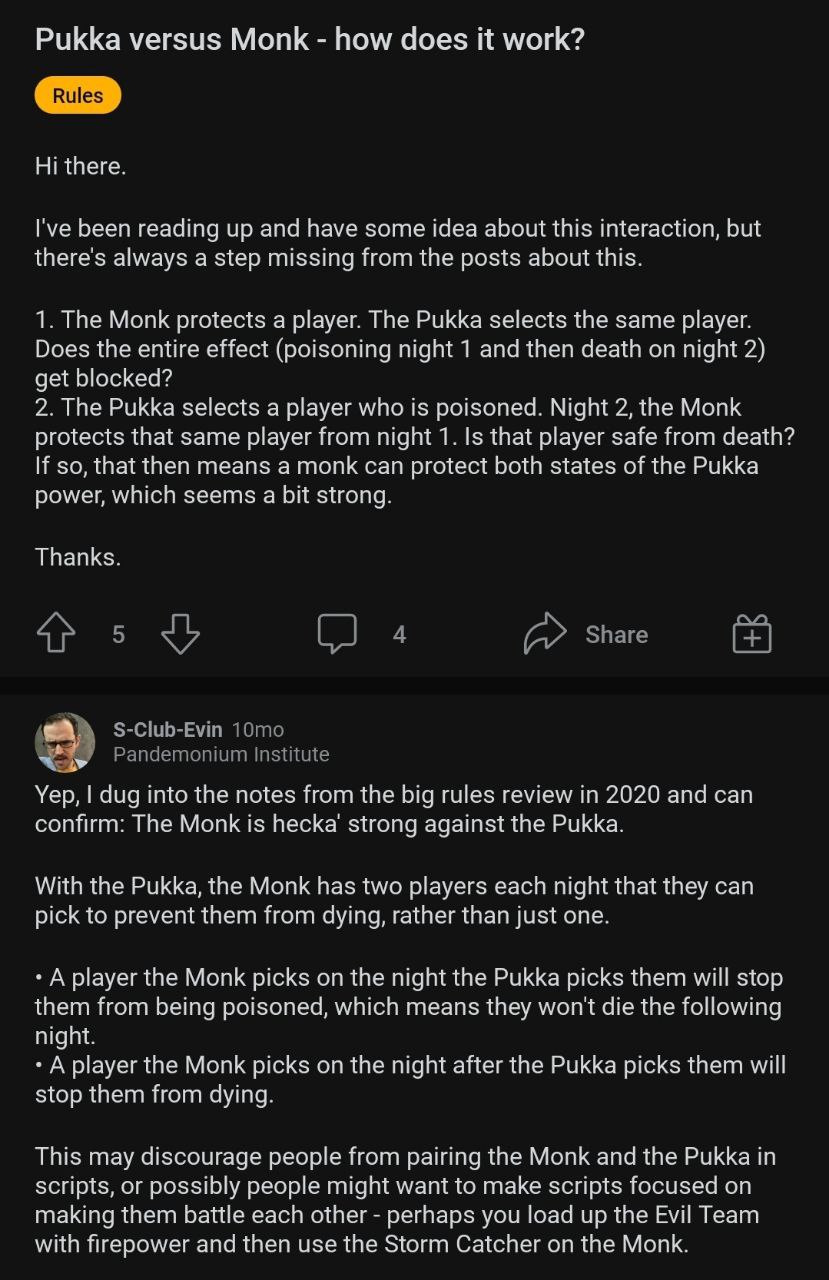
Task: Select the yellow Rules flair tag
Action: 77,96
